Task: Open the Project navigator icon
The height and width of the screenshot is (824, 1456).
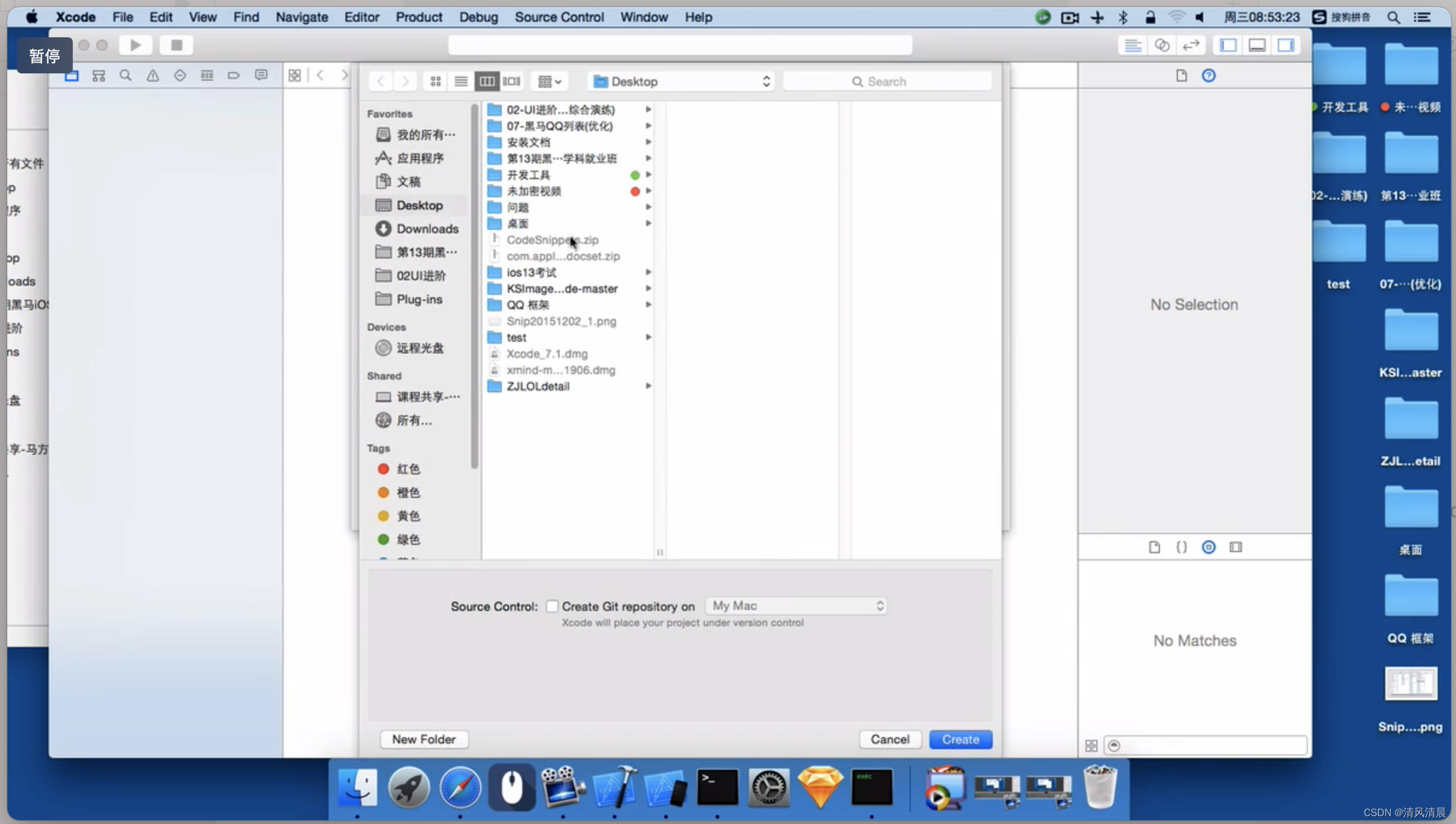Action: tap(72, 75)
